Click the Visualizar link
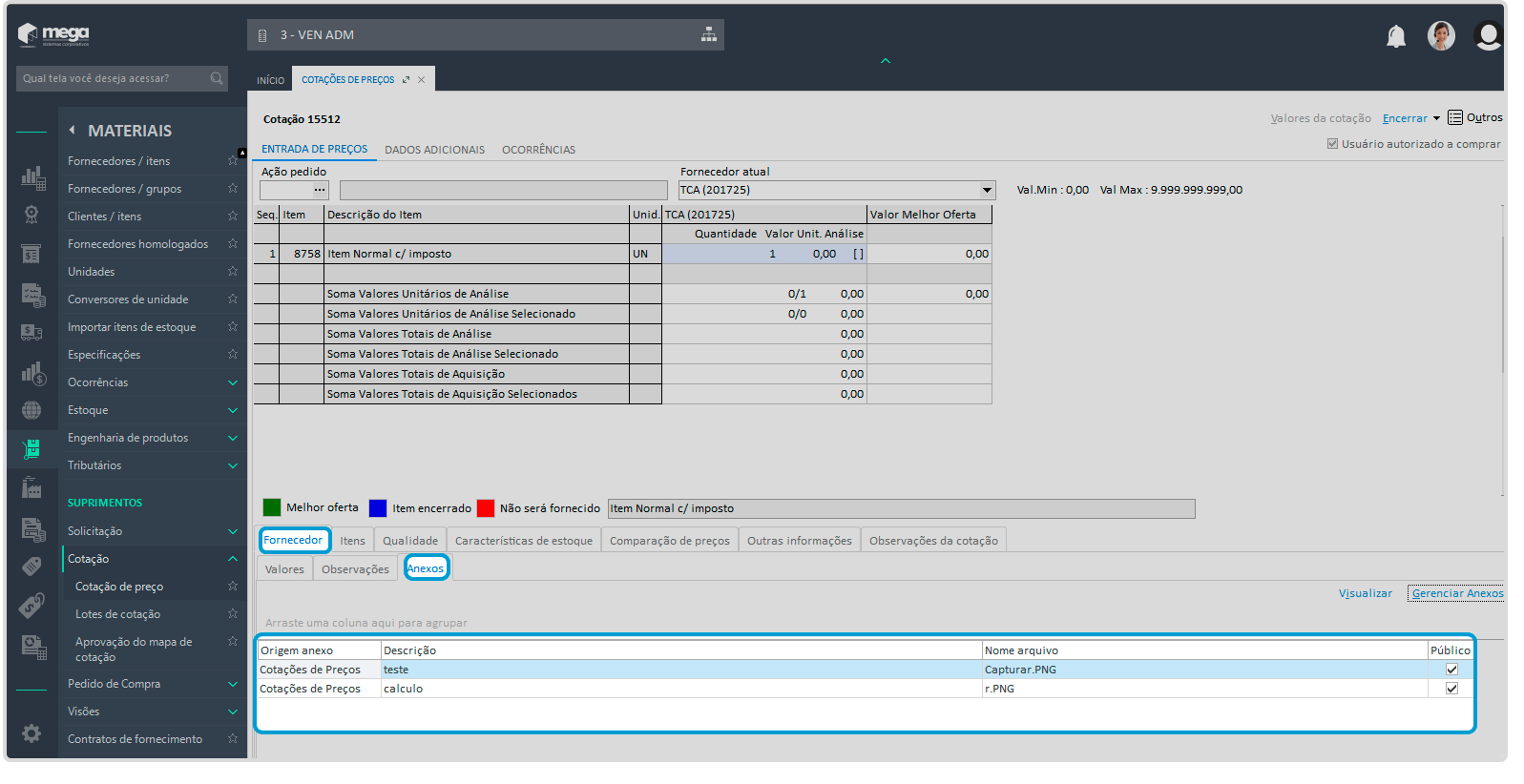The width and height of the screenshot is (1524, 784). tap(1365, 593)
